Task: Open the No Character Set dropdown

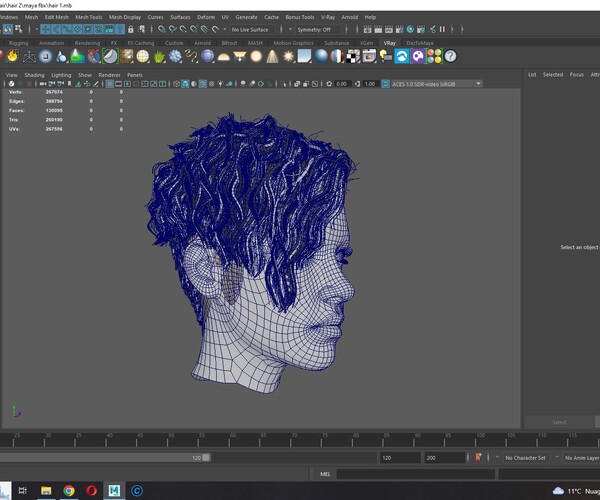Action: point(526,458)
